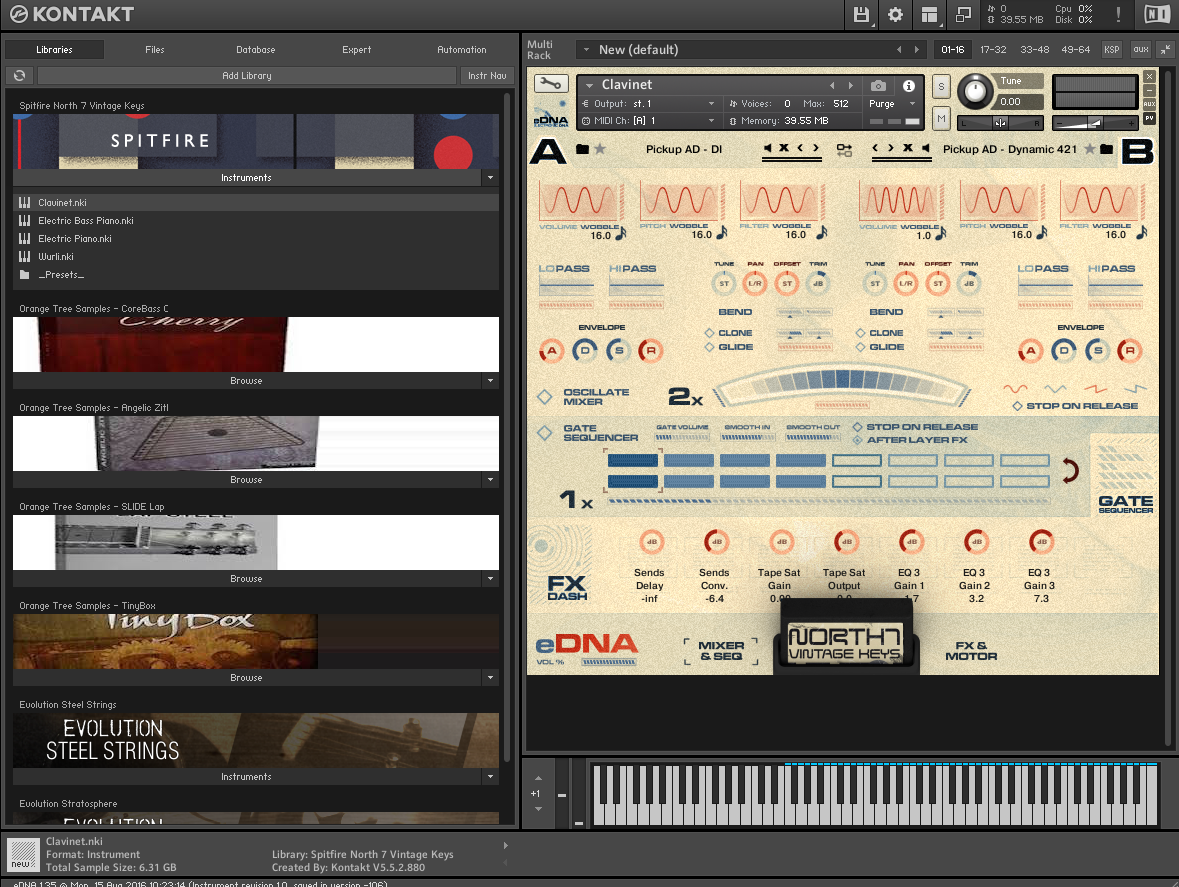Click the gate sequencer loop arrow icon
The width and height of the screenshot is (1179, 887).
(x=1071, y=471)
